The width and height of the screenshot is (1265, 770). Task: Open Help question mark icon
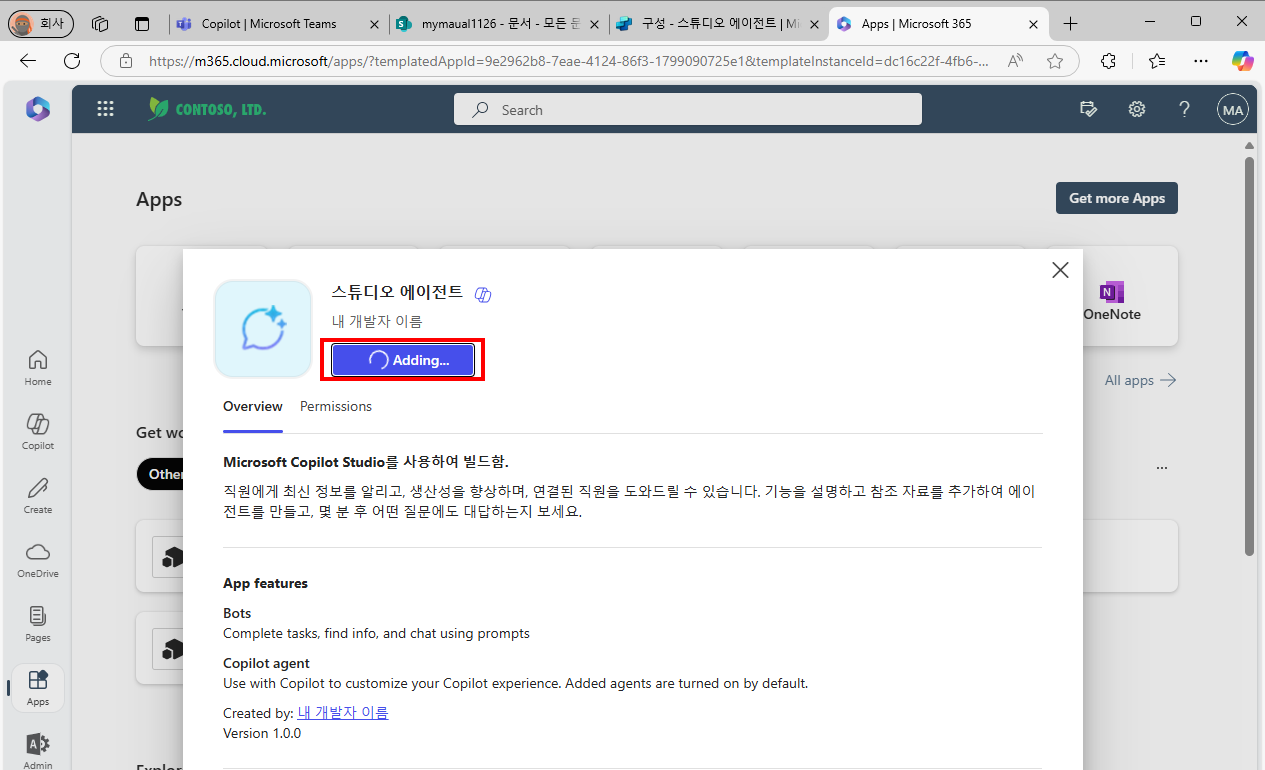(1184, 109)
